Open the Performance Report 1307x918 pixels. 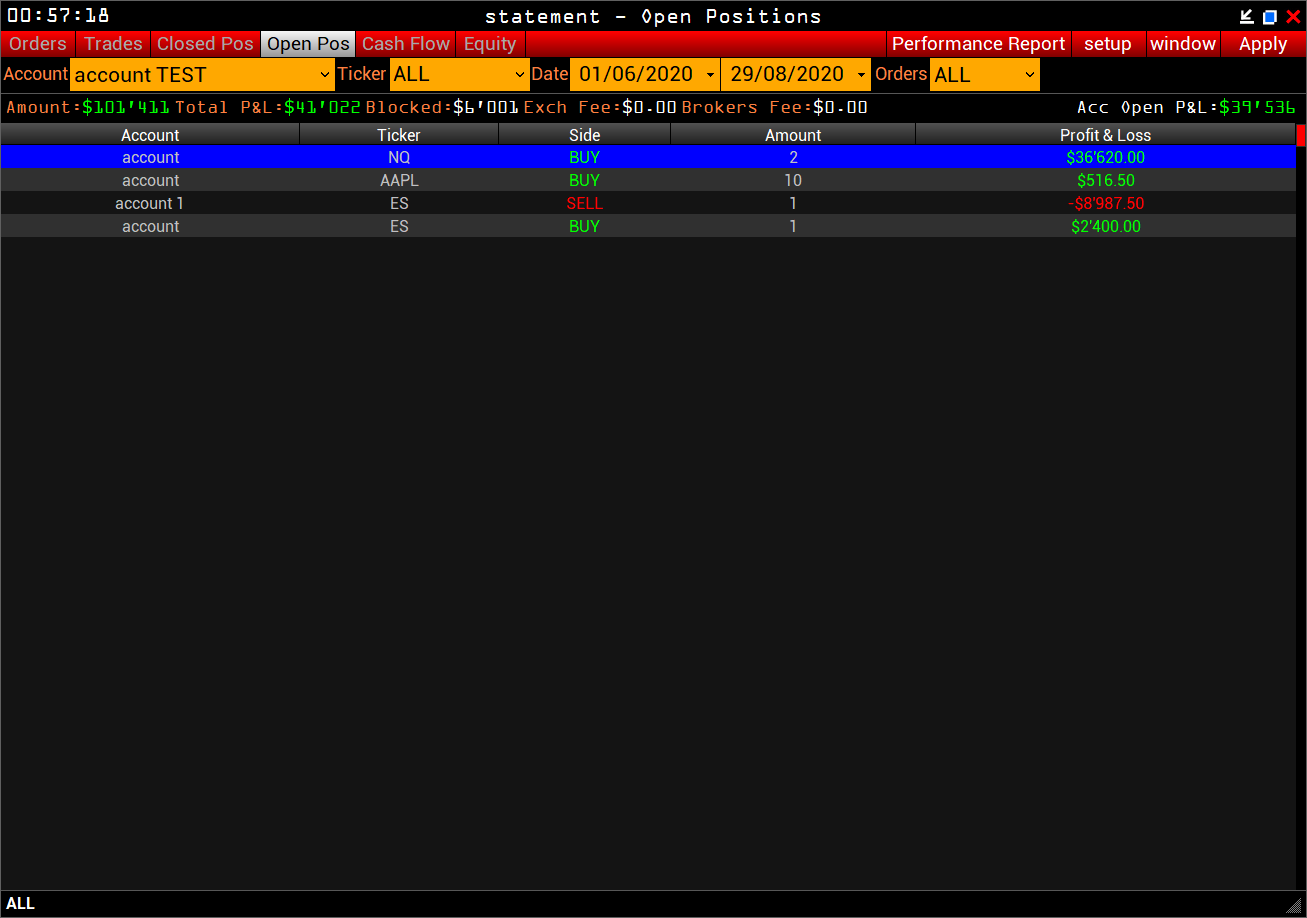pos(978,44)
